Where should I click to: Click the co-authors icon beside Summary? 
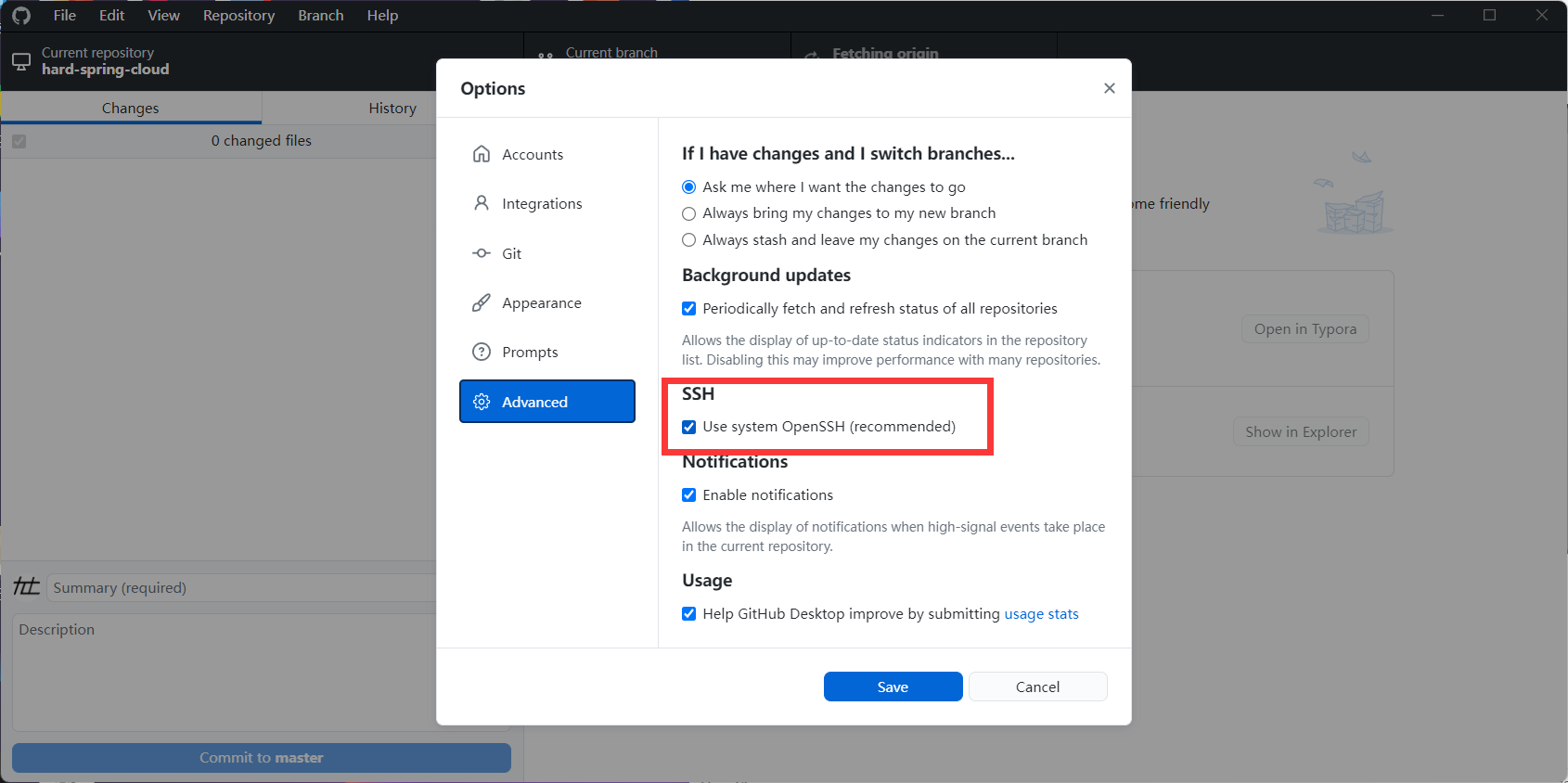pos(27,586)
